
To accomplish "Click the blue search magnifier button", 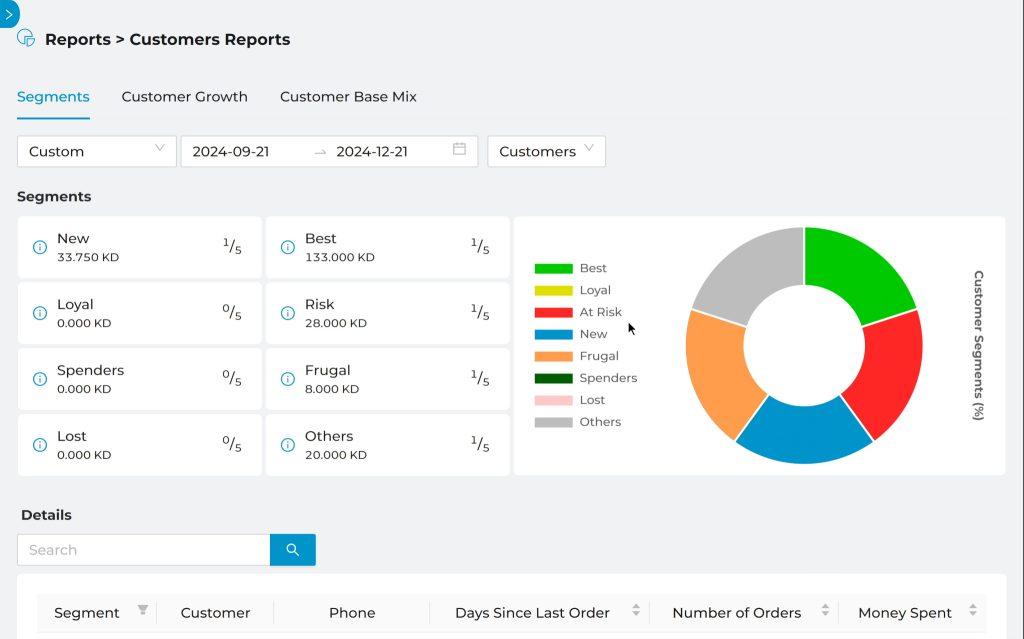I will tap(292, 550).
